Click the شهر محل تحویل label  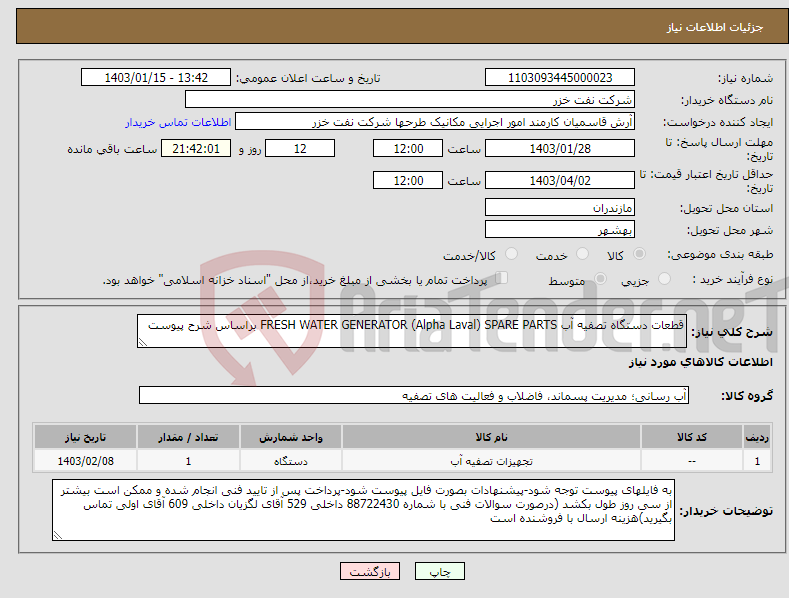[730, 231]
